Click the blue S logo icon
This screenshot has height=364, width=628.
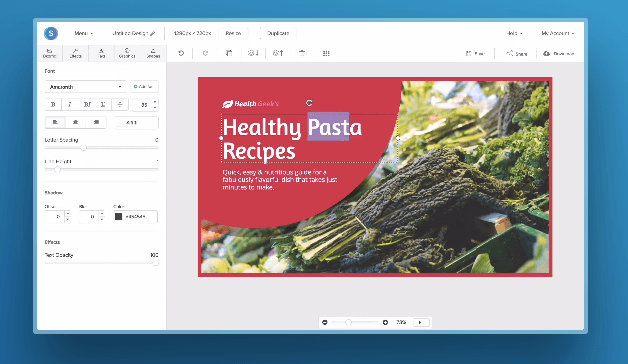[x=51, y=33]
